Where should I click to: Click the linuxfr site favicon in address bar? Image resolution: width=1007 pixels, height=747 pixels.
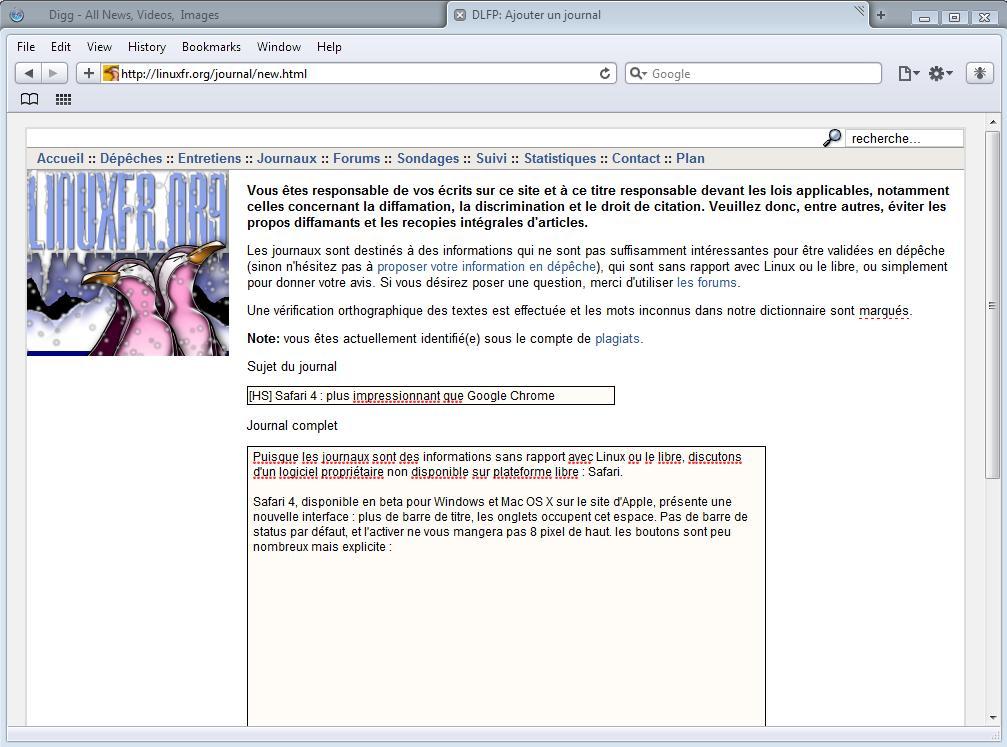[111, 73]
